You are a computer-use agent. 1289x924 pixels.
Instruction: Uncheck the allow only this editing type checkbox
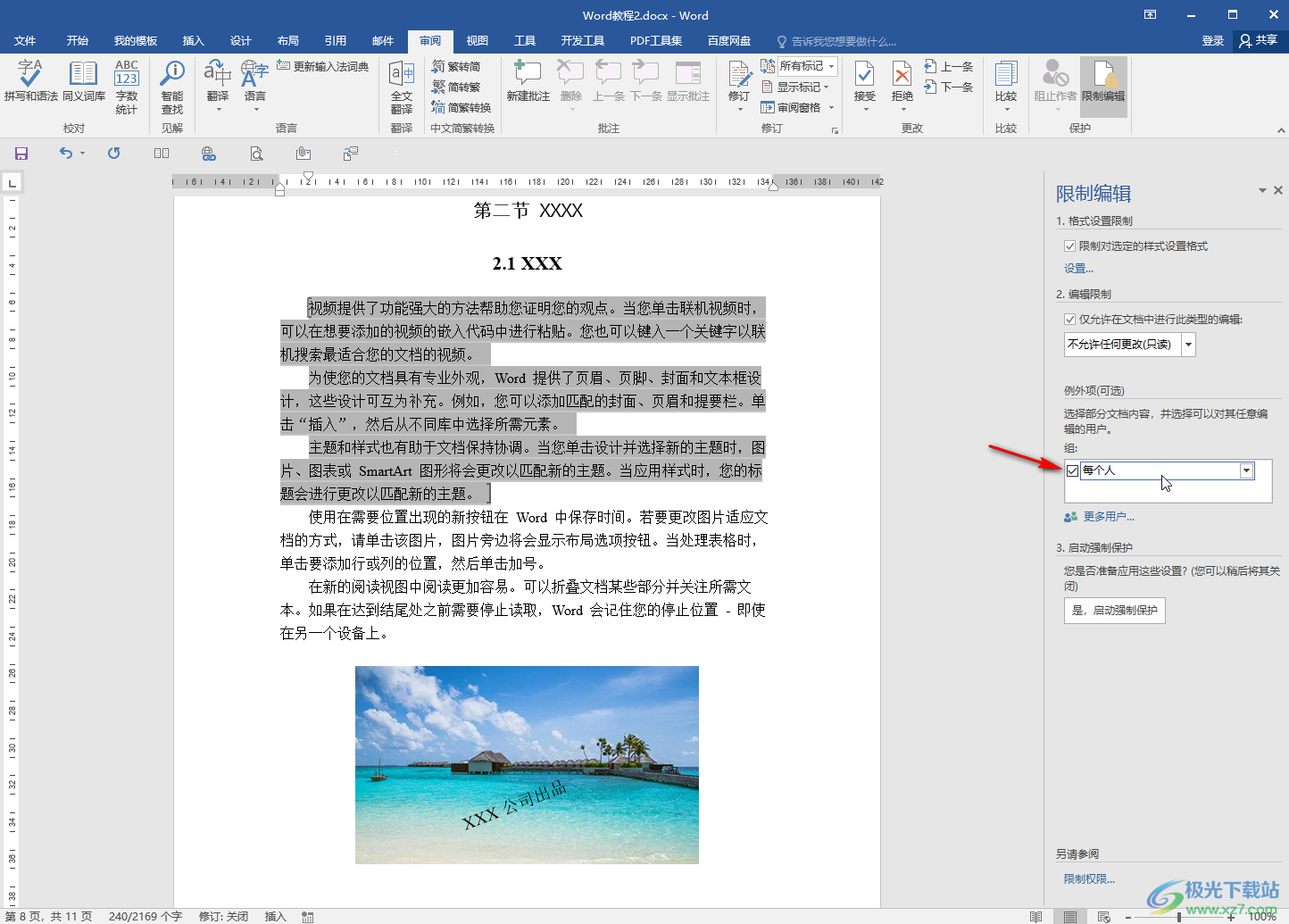[1069, 320]
